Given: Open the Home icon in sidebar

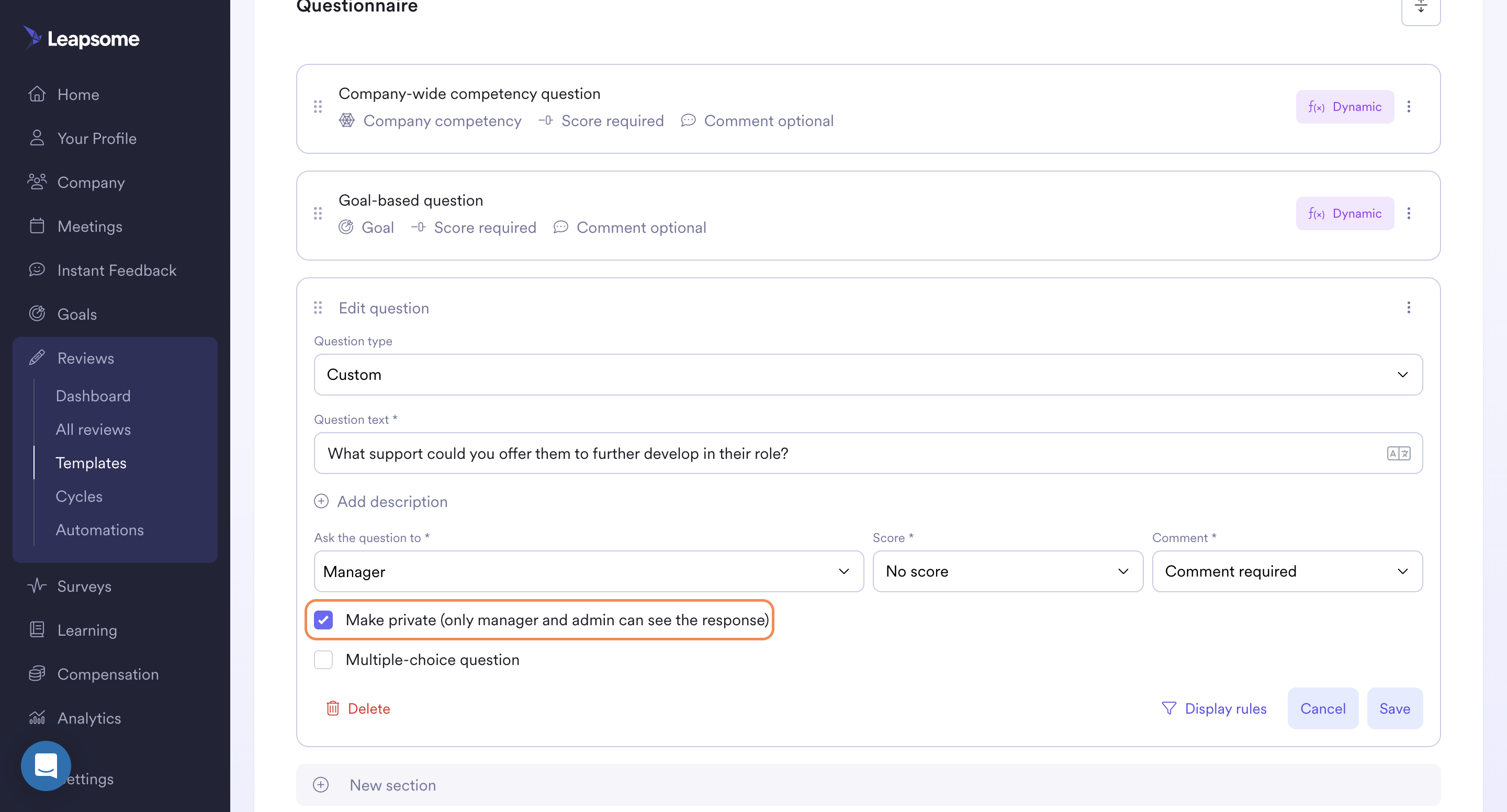Looking at the screenshot, I should [37, 94].
